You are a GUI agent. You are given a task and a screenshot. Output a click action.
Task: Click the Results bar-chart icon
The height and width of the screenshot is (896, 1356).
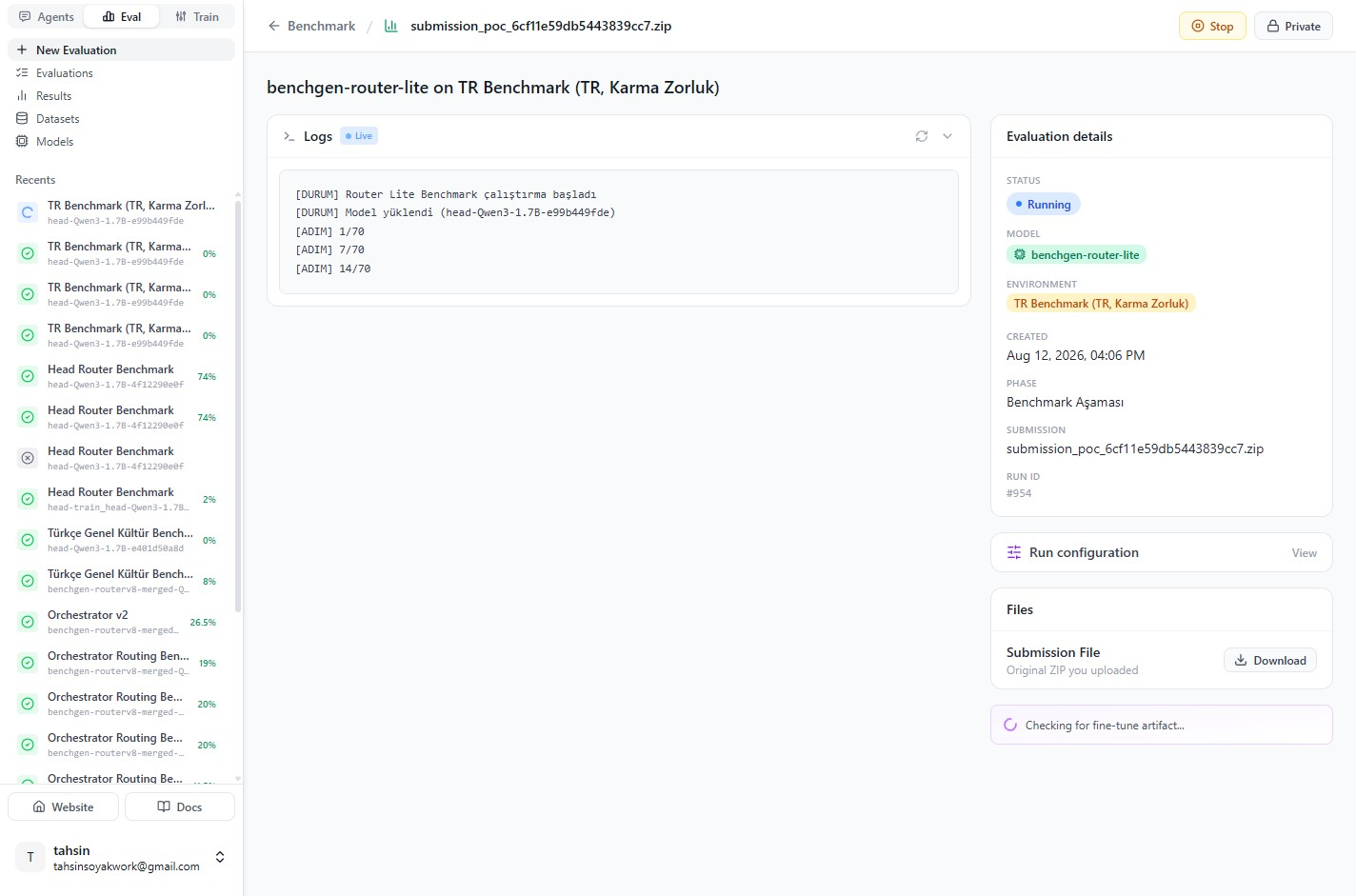click(22, 95)
